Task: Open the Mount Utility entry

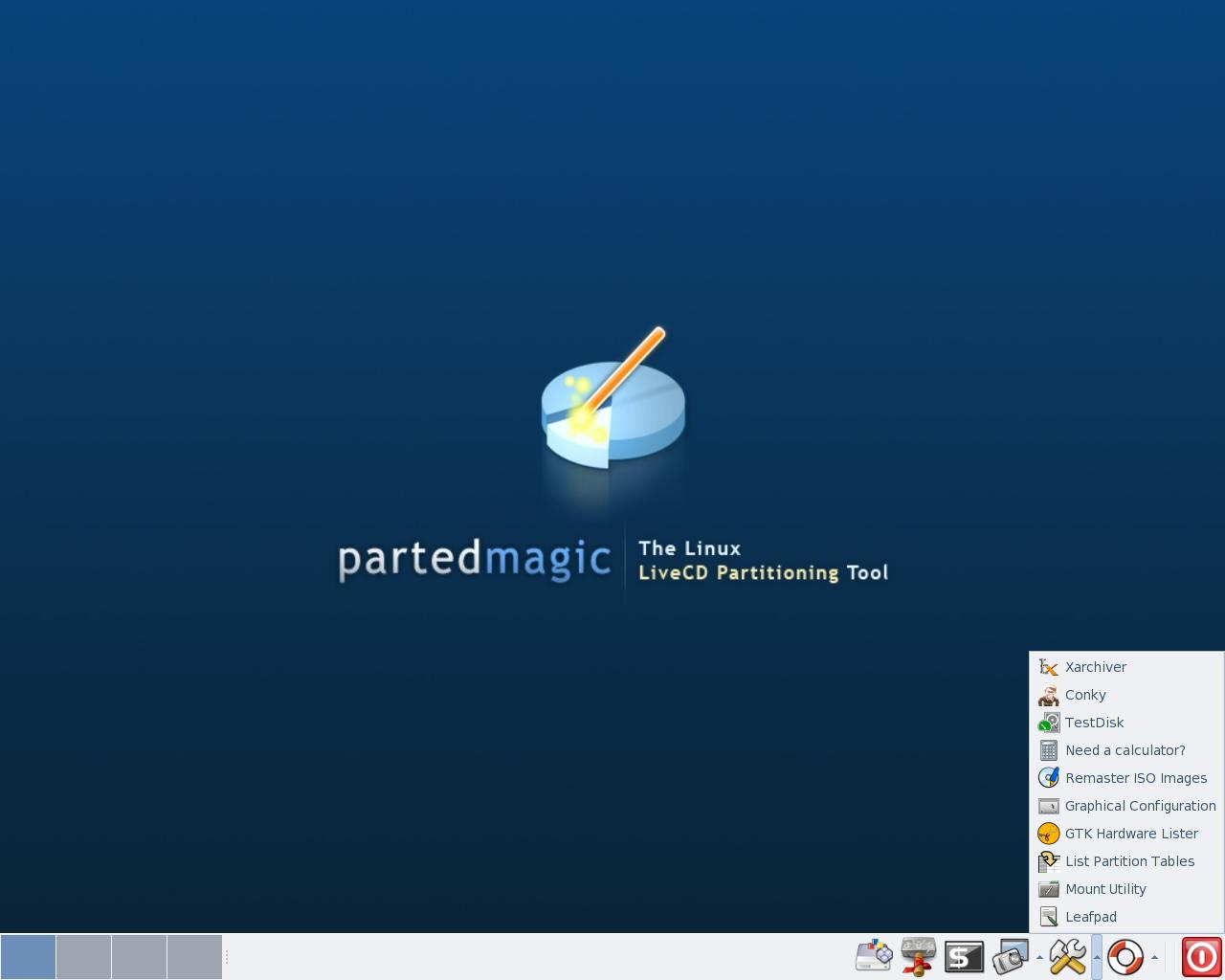Action: coord(1126,889)
